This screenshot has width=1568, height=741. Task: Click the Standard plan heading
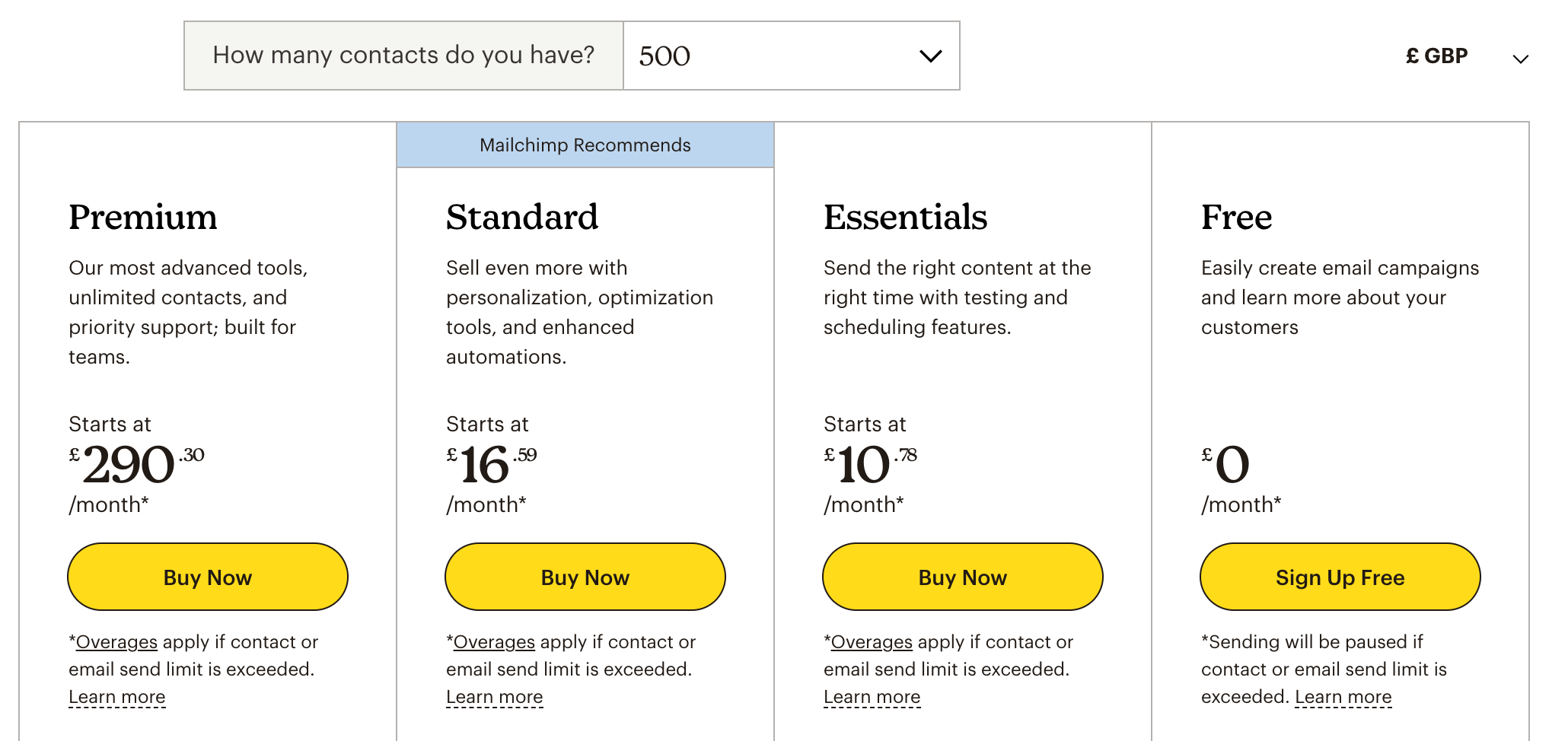click(522, 218)
